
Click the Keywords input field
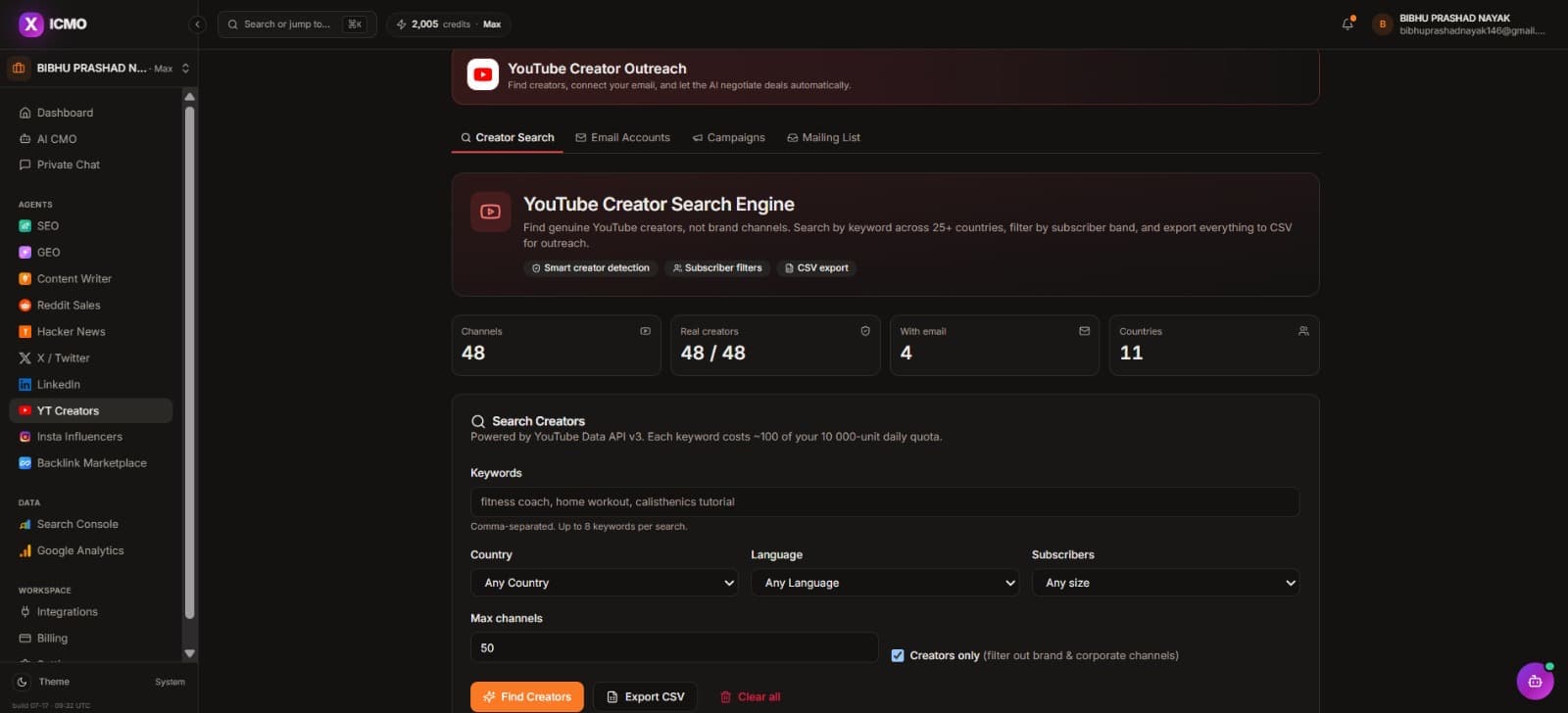885,501
